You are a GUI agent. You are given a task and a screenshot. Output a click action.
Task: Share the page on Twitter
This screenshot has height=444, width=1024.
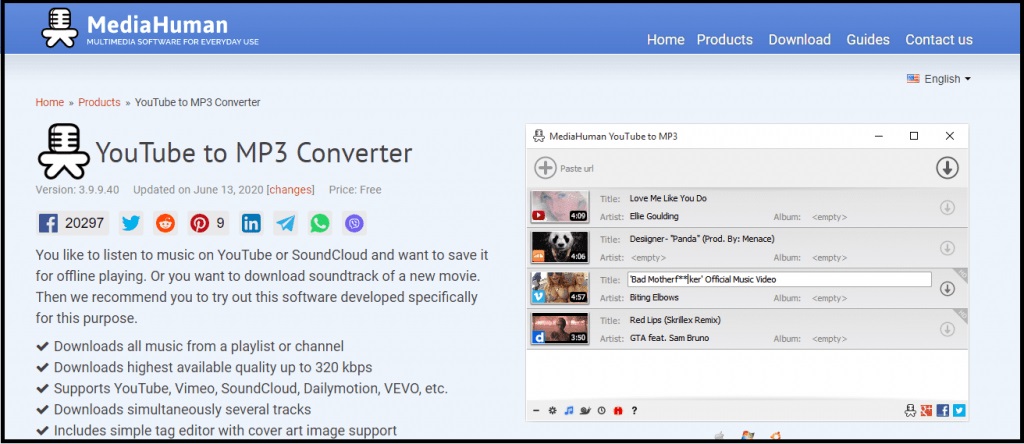point(131,223)
